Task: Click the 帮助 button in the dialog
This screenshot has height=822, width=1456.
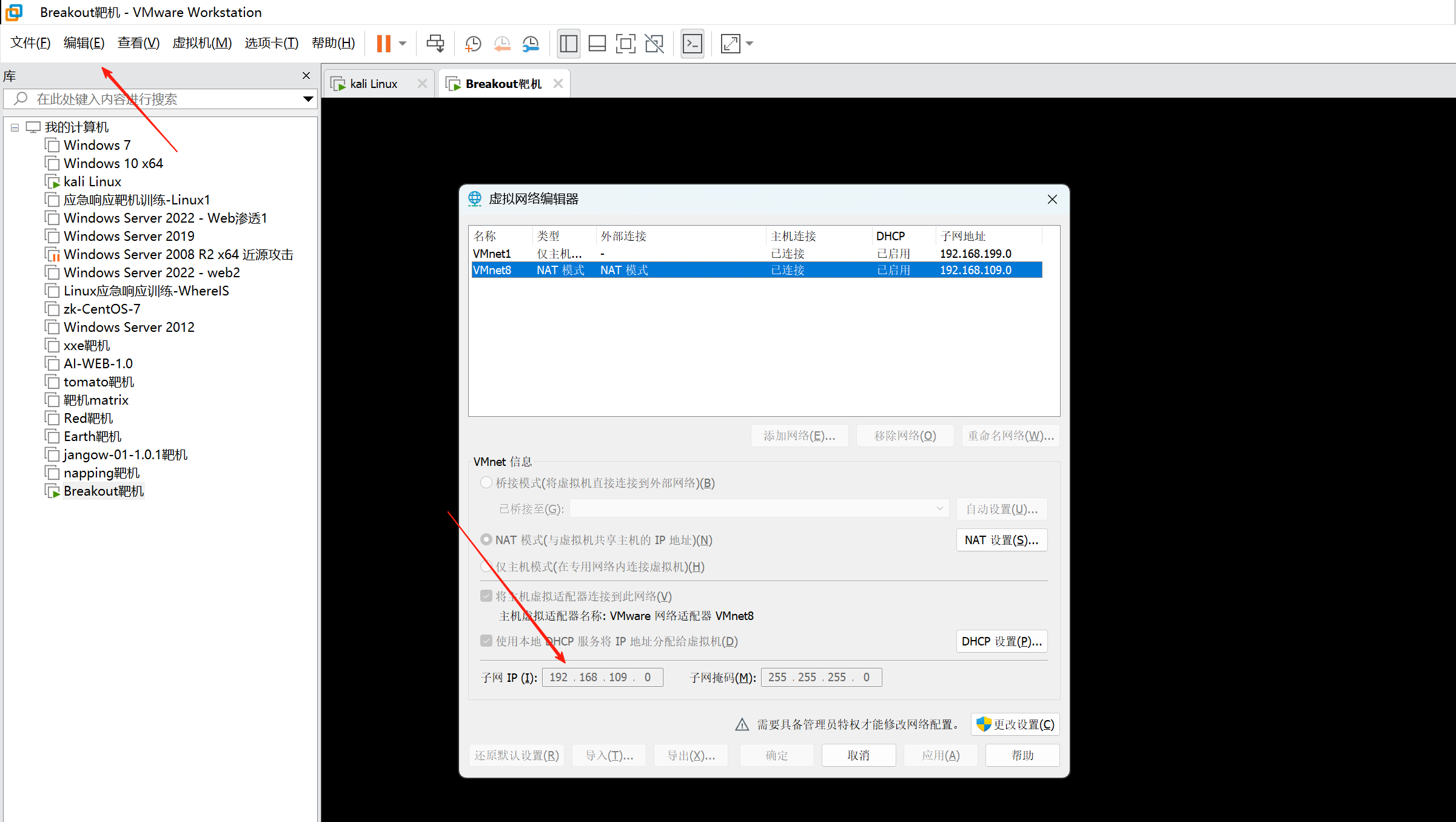Action: point(1022,755)
